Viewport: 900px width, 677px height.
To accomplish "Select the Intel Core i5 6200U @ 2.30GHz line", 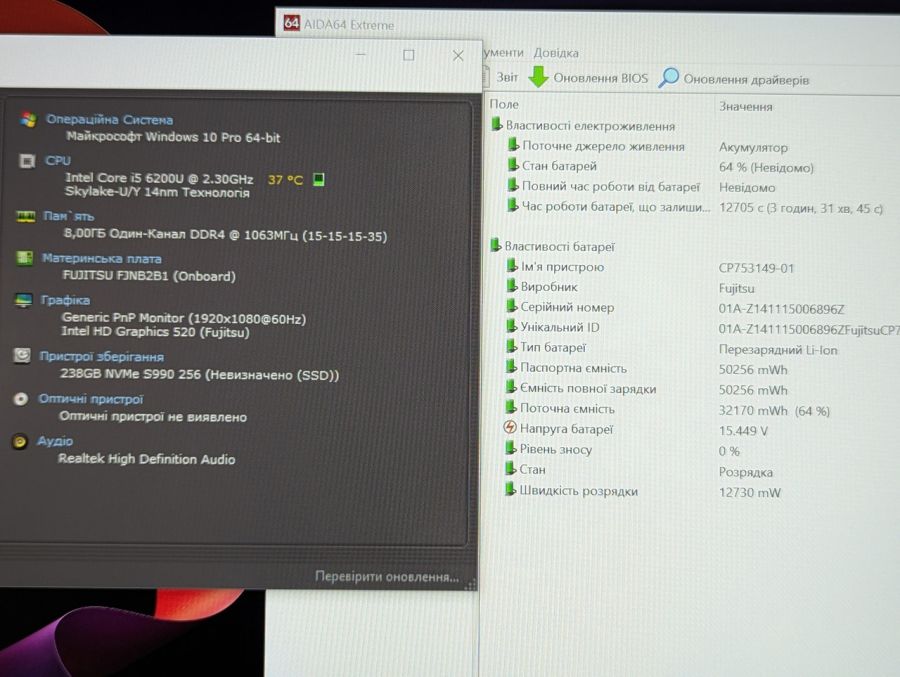I will [159, 179].
